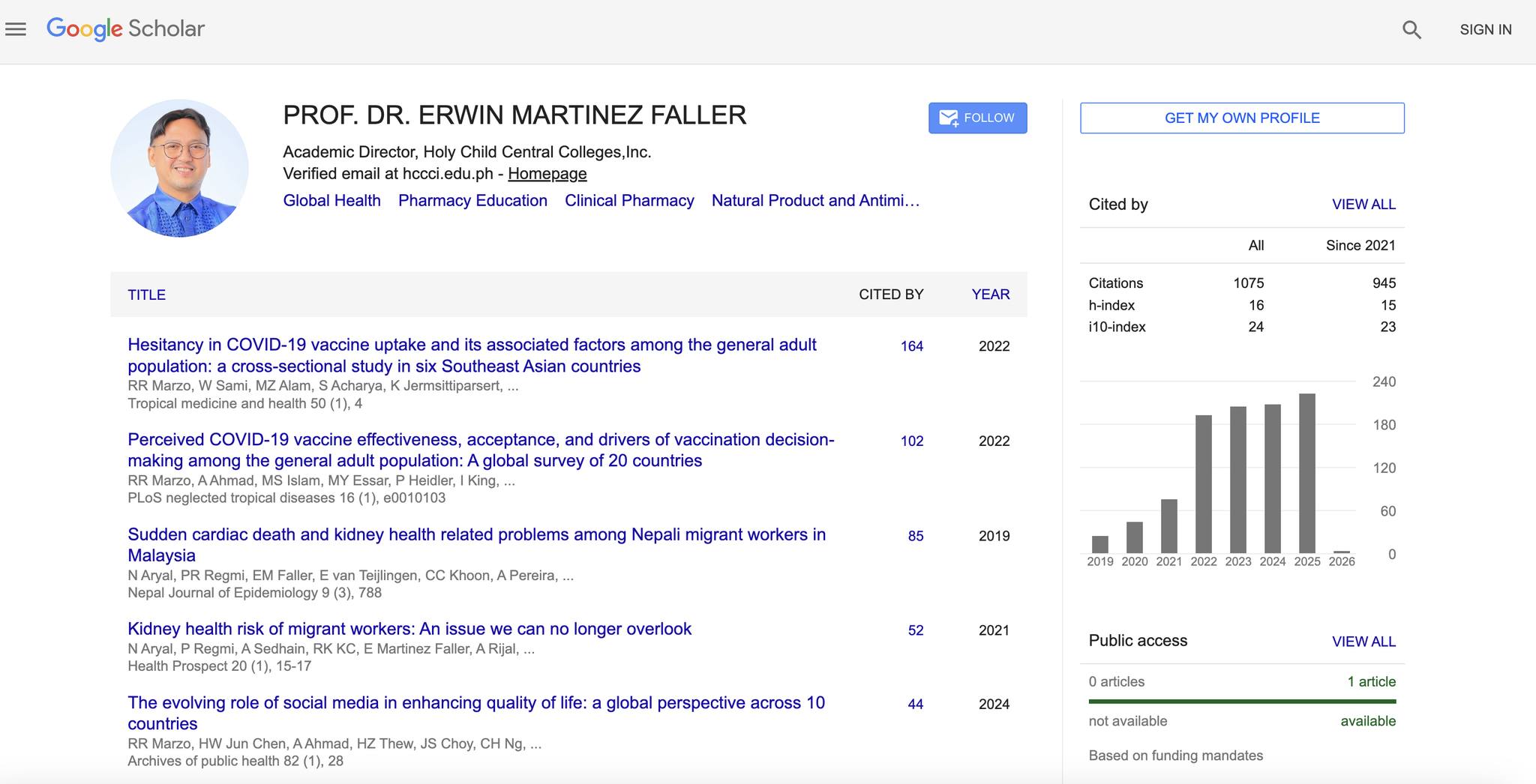
Task: Click the 2022 bar in citations chart
Action: point(1203,484)
